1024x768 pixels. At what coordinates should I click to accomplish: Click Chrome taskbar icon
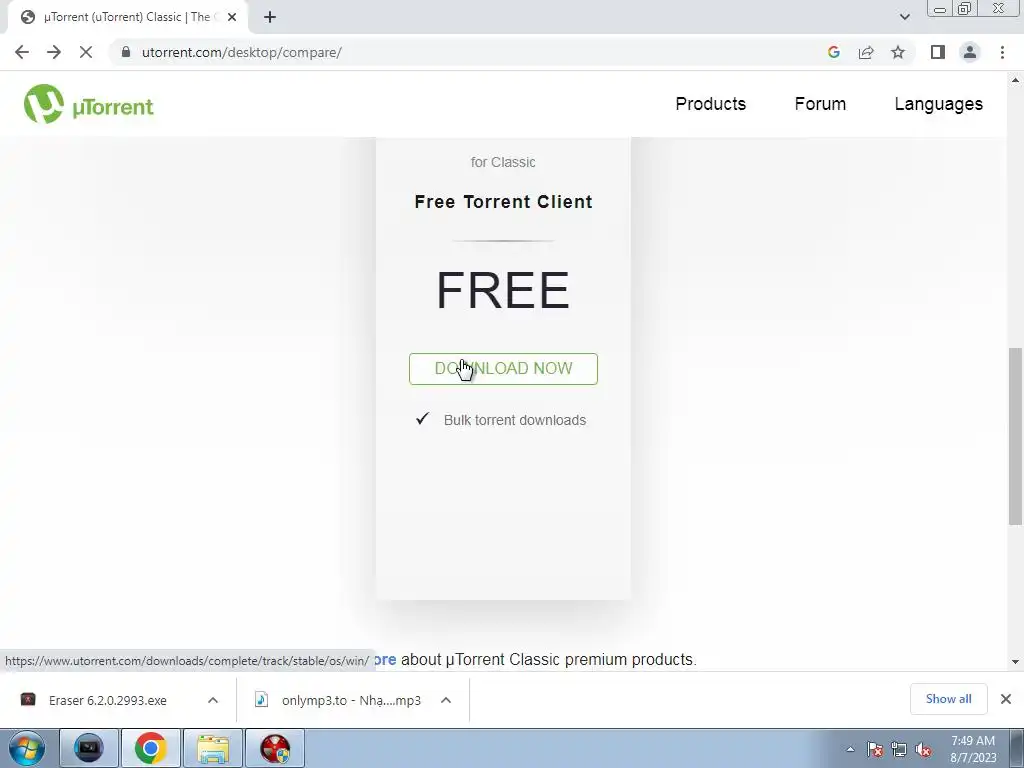(151, 748)
